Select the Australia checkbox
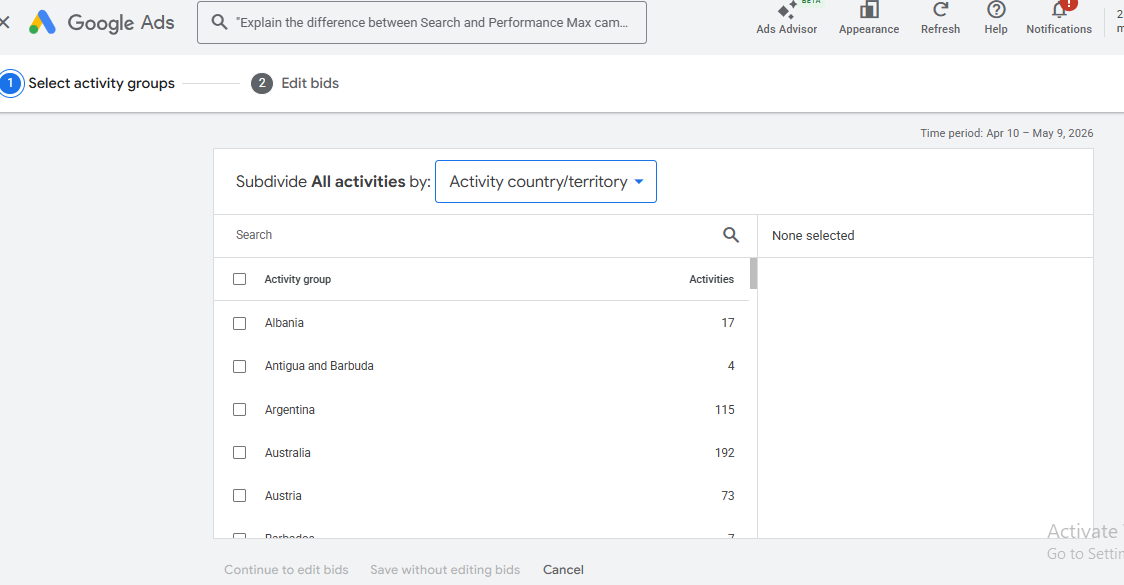 coord(239,452)
